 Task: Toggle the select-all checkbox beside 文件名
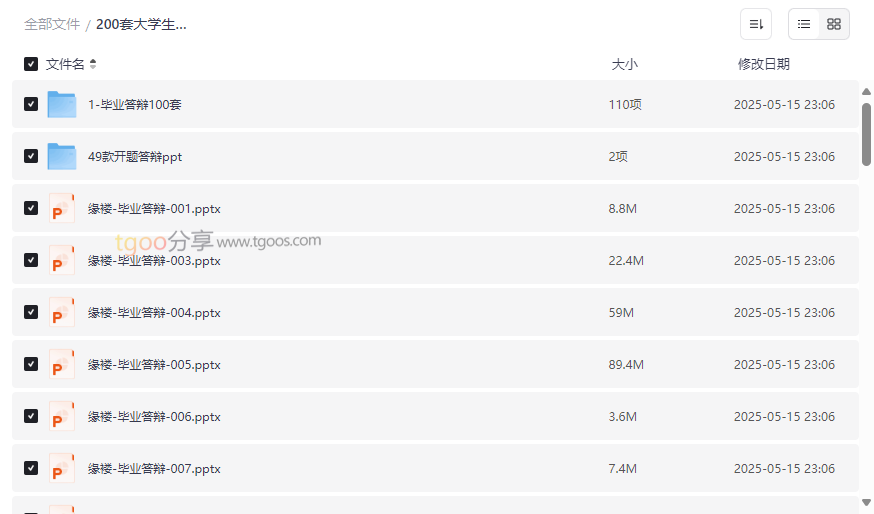coord(31,64)
